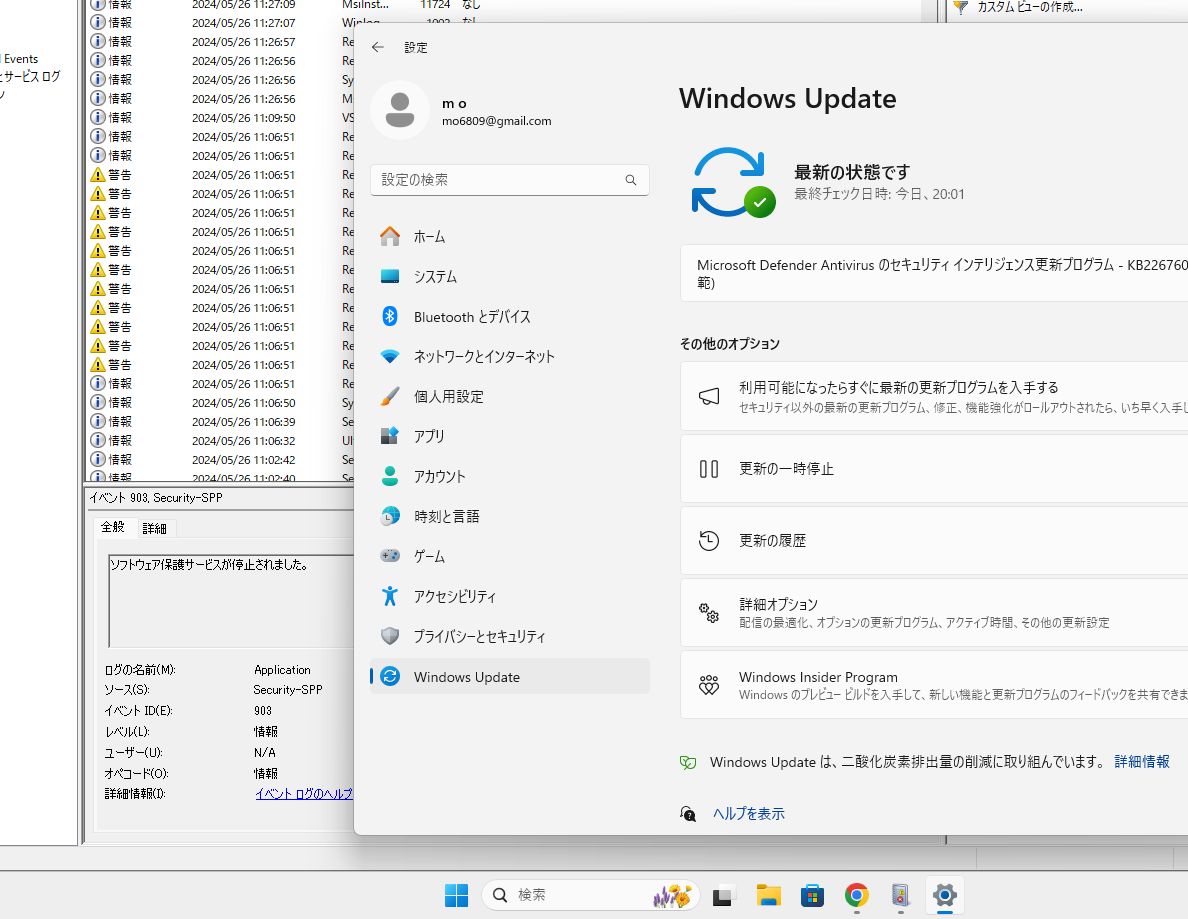Open System settings page
The width and height of the screenshot is (1188, 919).
[x=510, y=277]
